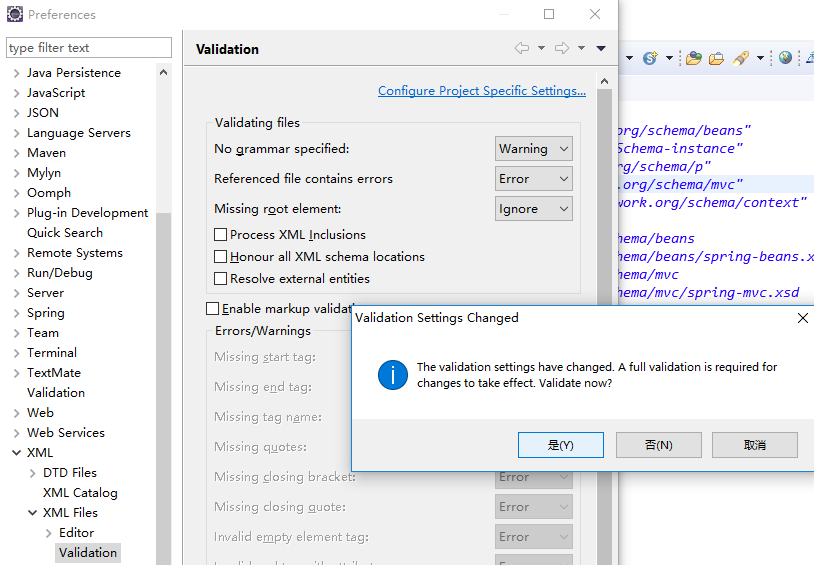The height and width of the screenshot is (565, 814).
Task: Check Resolve external entities
Action: coord(220,279)
